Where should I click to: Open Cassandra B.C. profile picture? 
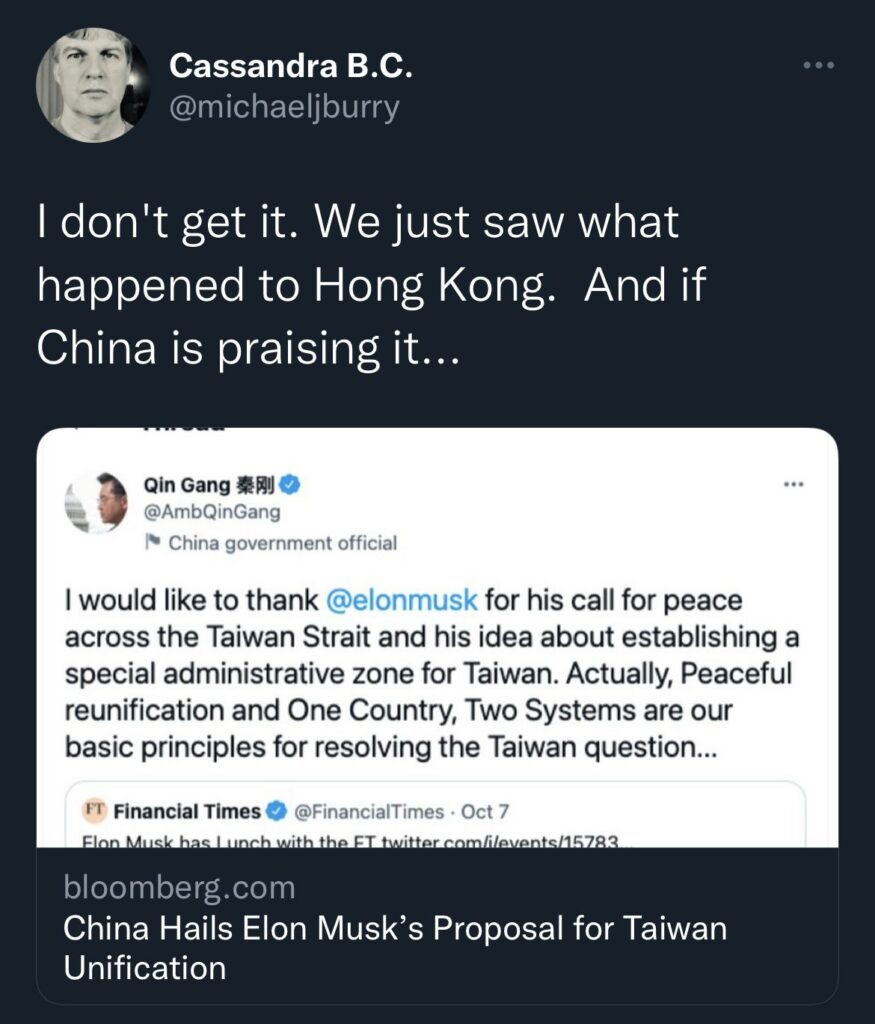(x=92, y=85)
